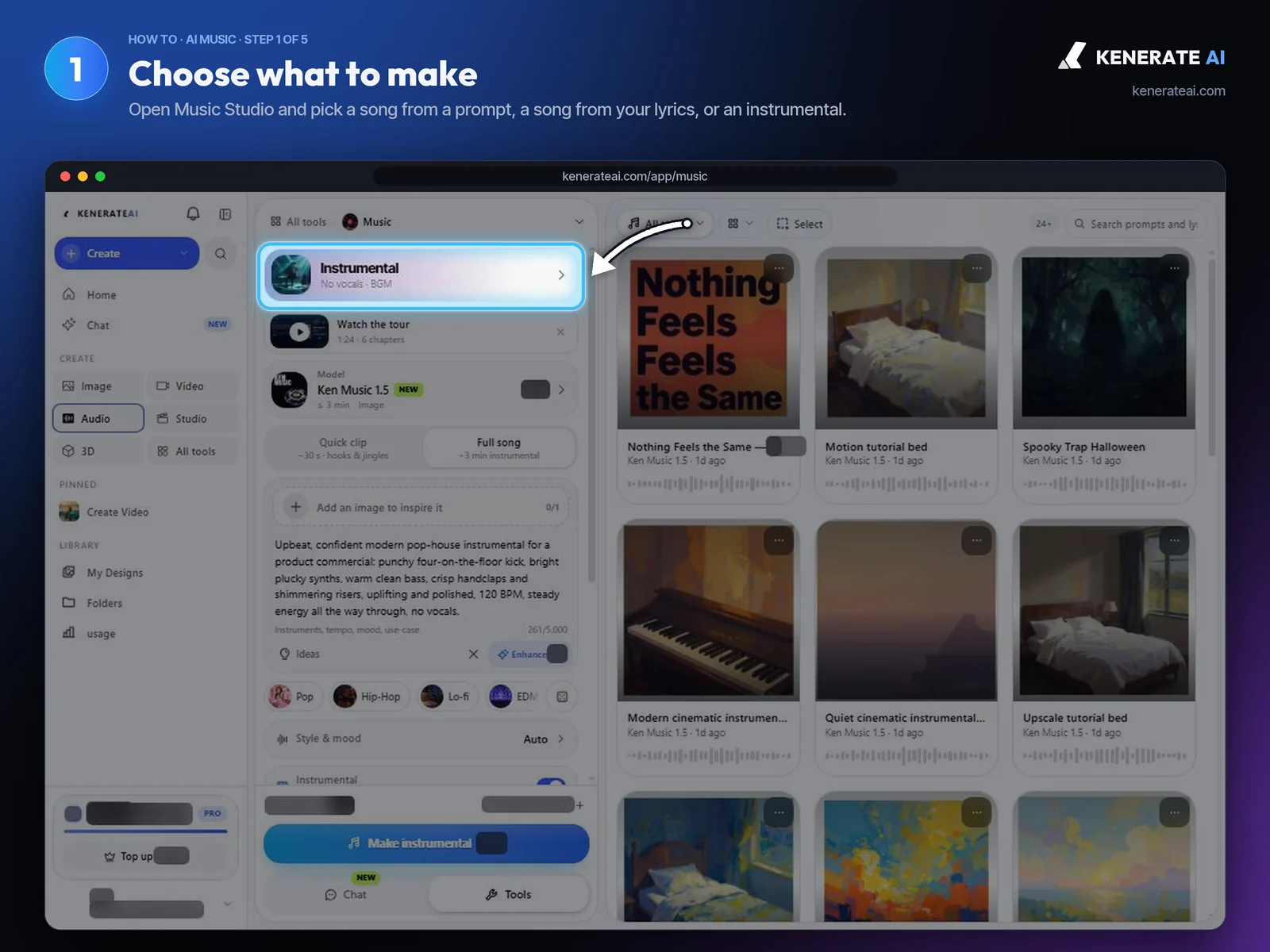The image size is (1270, 952).
Task: Open more options on Upscale tutorial bed
Action: 1174,540
